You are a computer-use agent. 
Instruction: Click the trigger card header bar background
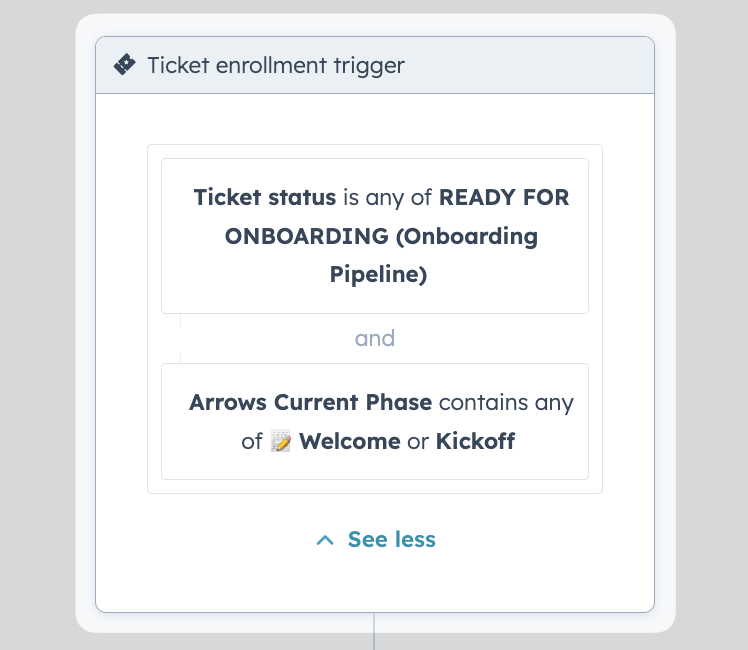coord(525,65)
